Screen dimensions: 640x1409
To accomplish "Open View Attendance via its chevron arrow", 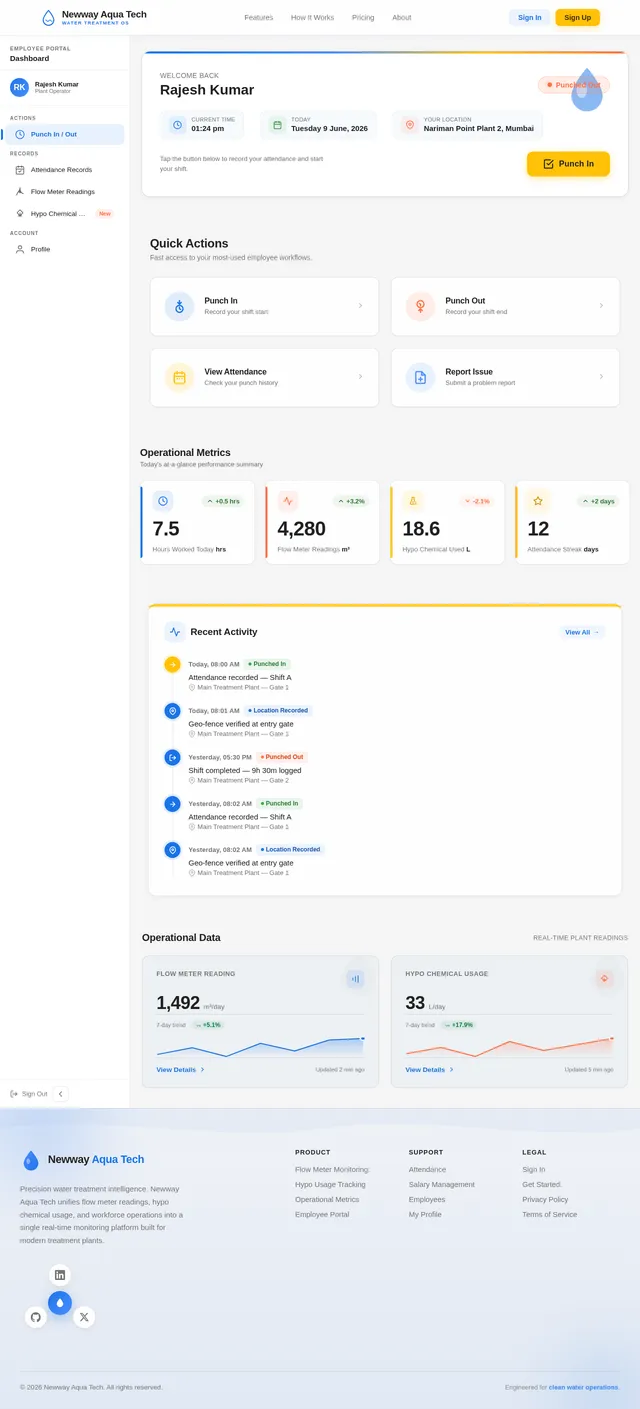I will 360,377.
